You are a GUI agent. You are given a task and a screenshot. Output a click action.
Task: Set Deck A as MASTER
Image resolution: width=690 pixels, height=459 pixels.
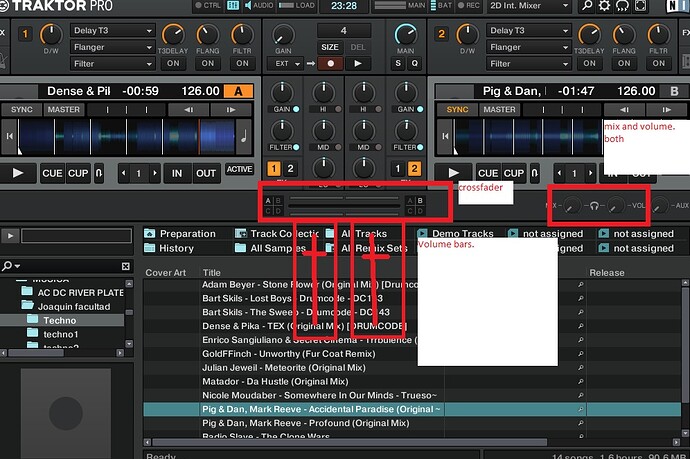pos(64,110)
